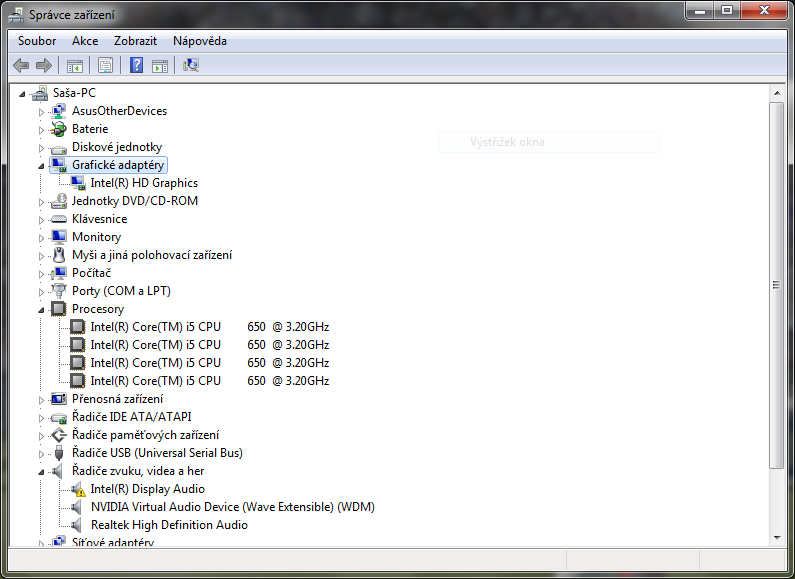The width and height of the screenshot is (795, 579).
Task: Open the Akce menu
Action: 85,41
